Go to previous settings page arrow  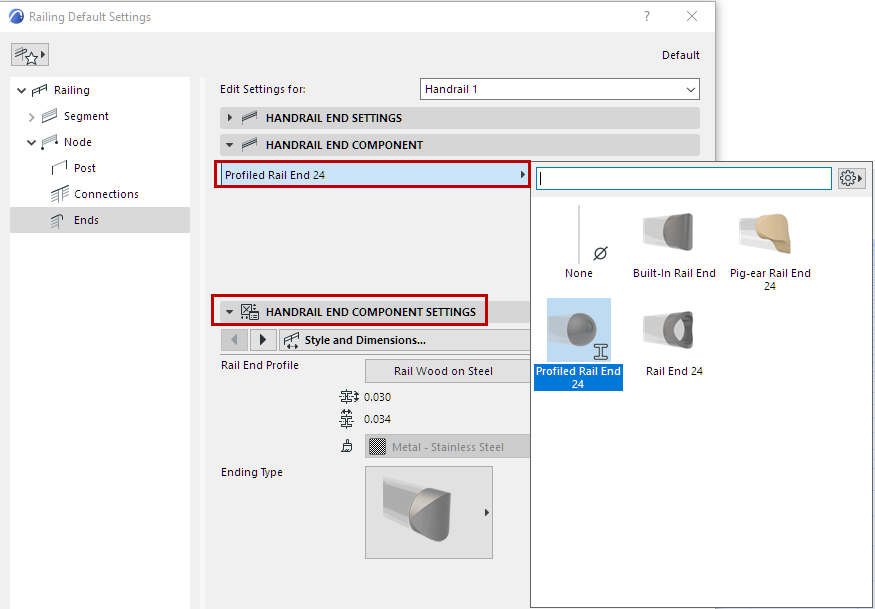(234, 339)
